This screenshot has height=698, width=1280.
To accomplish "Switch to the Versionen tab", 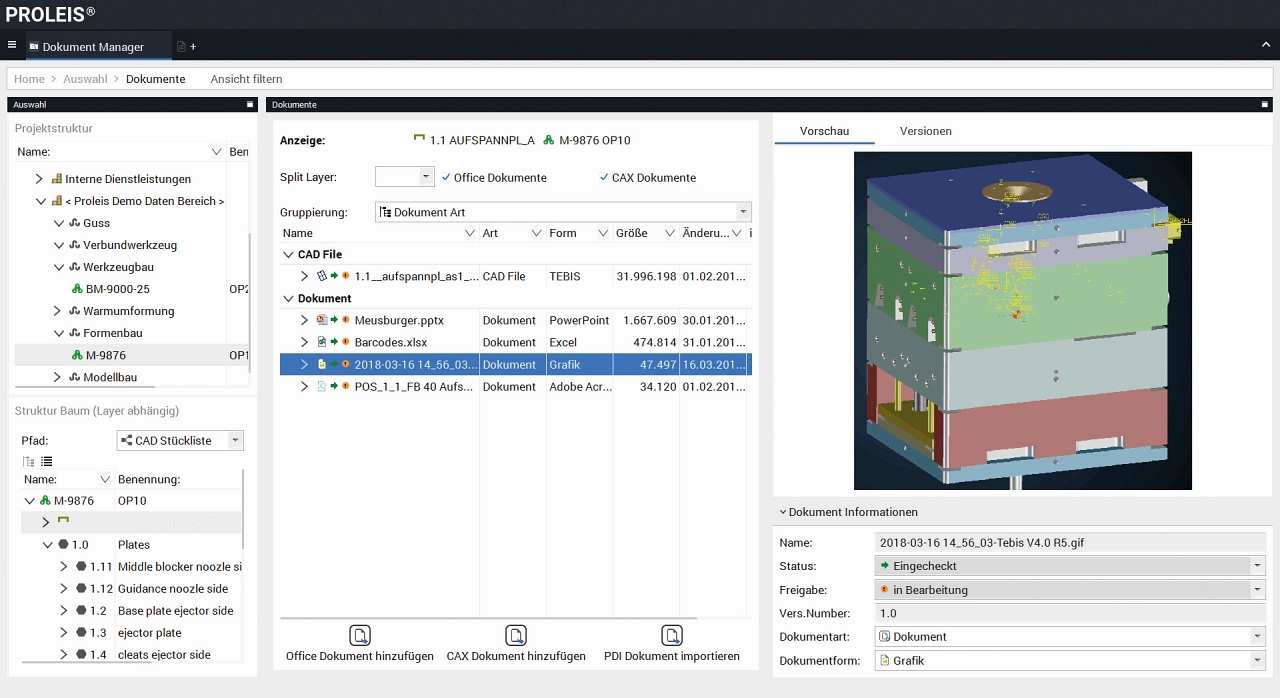I will pyautogui.click(x=925, y=131).
